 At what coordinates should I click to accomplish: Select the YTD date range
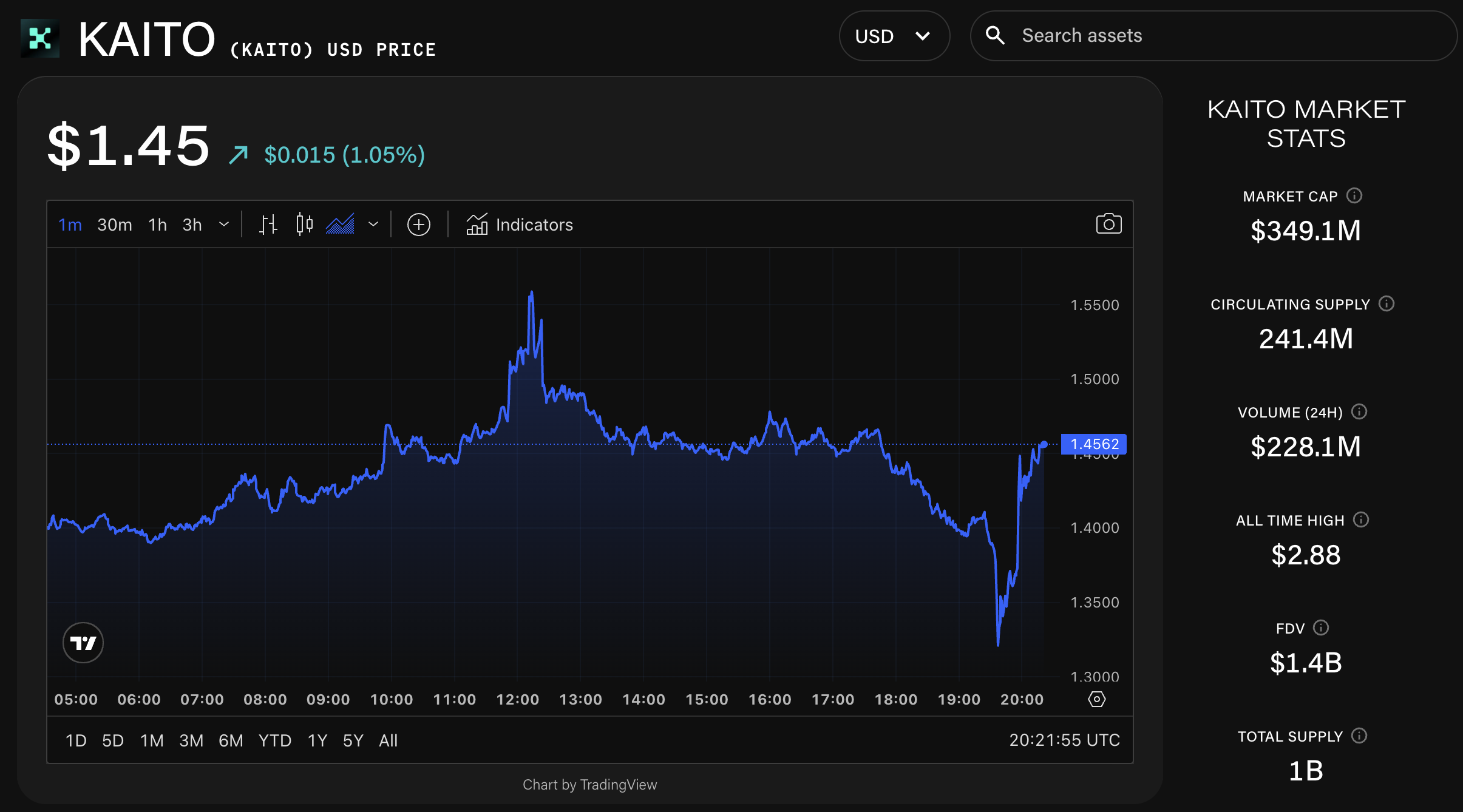(x=274, y=740)
